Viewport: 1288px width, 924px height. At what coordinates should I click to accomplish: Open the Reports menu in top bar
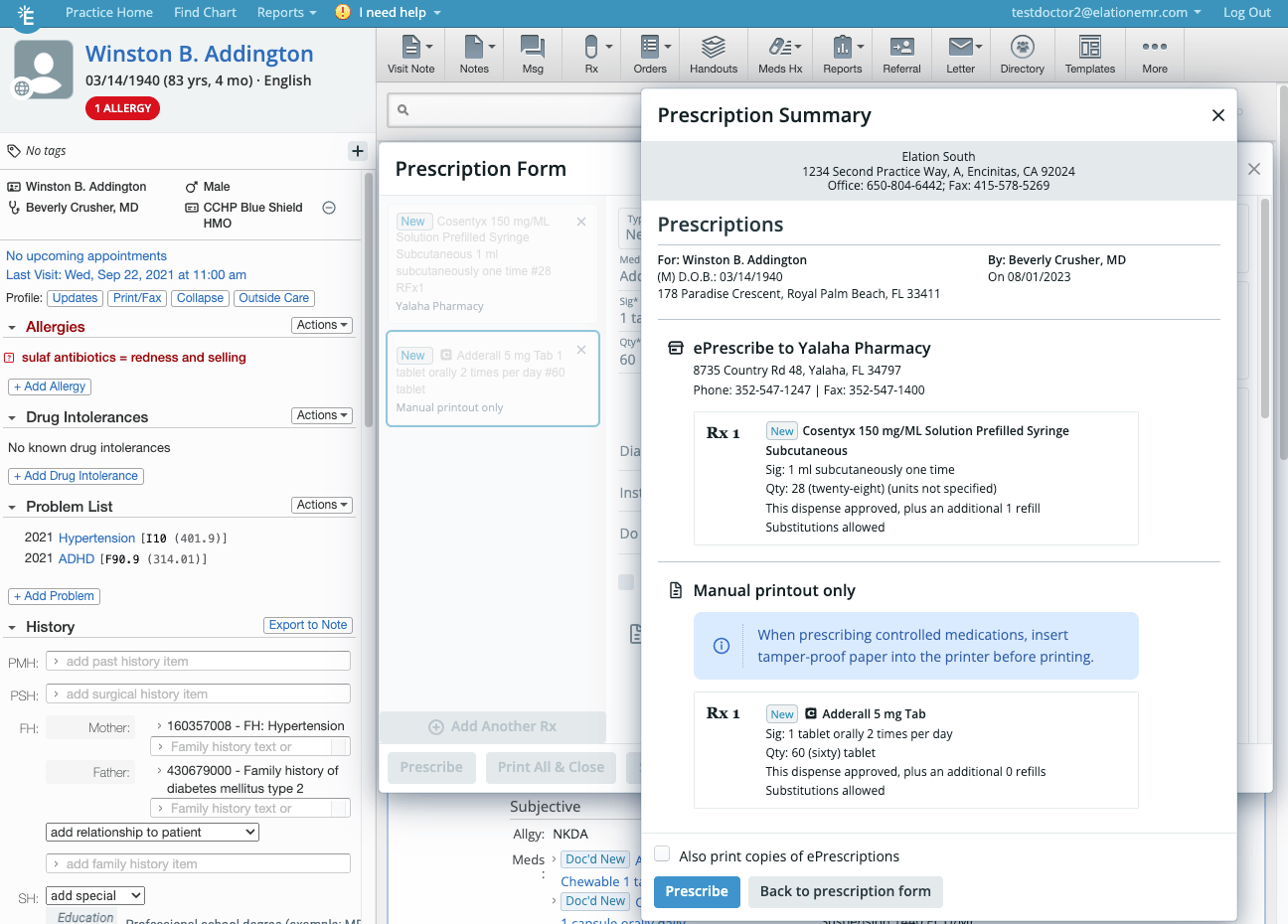(286, 12)
